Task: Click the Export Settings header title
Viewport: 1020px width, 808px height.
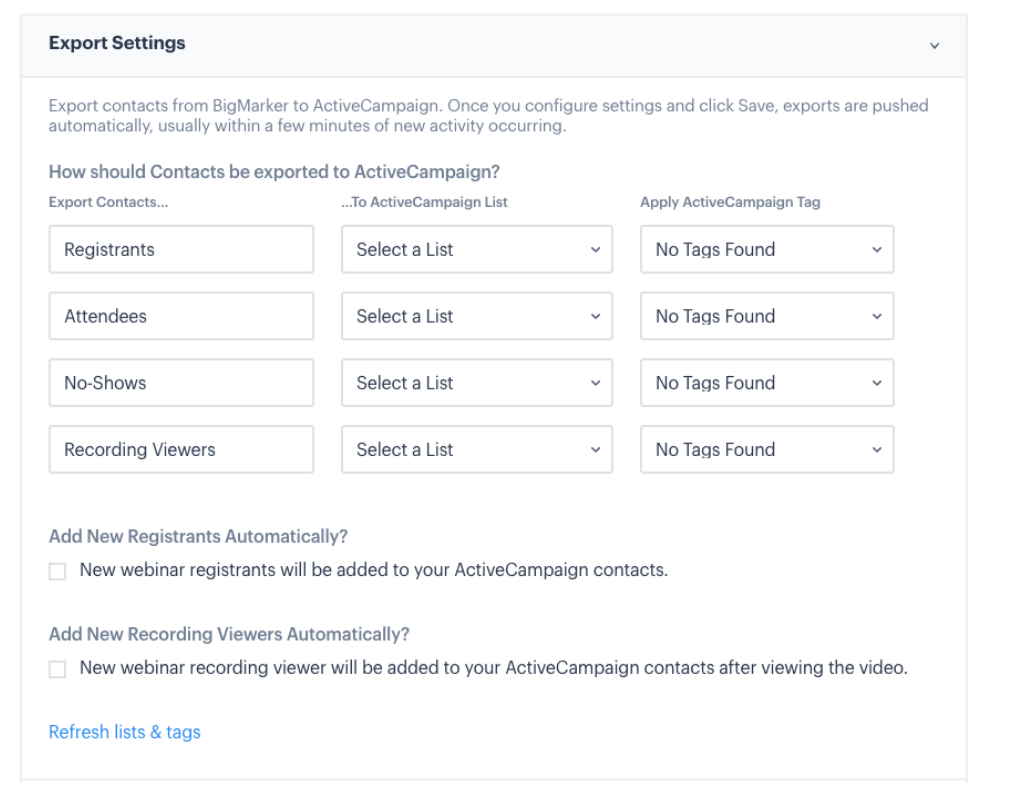Action: click(x=117, y=43)
